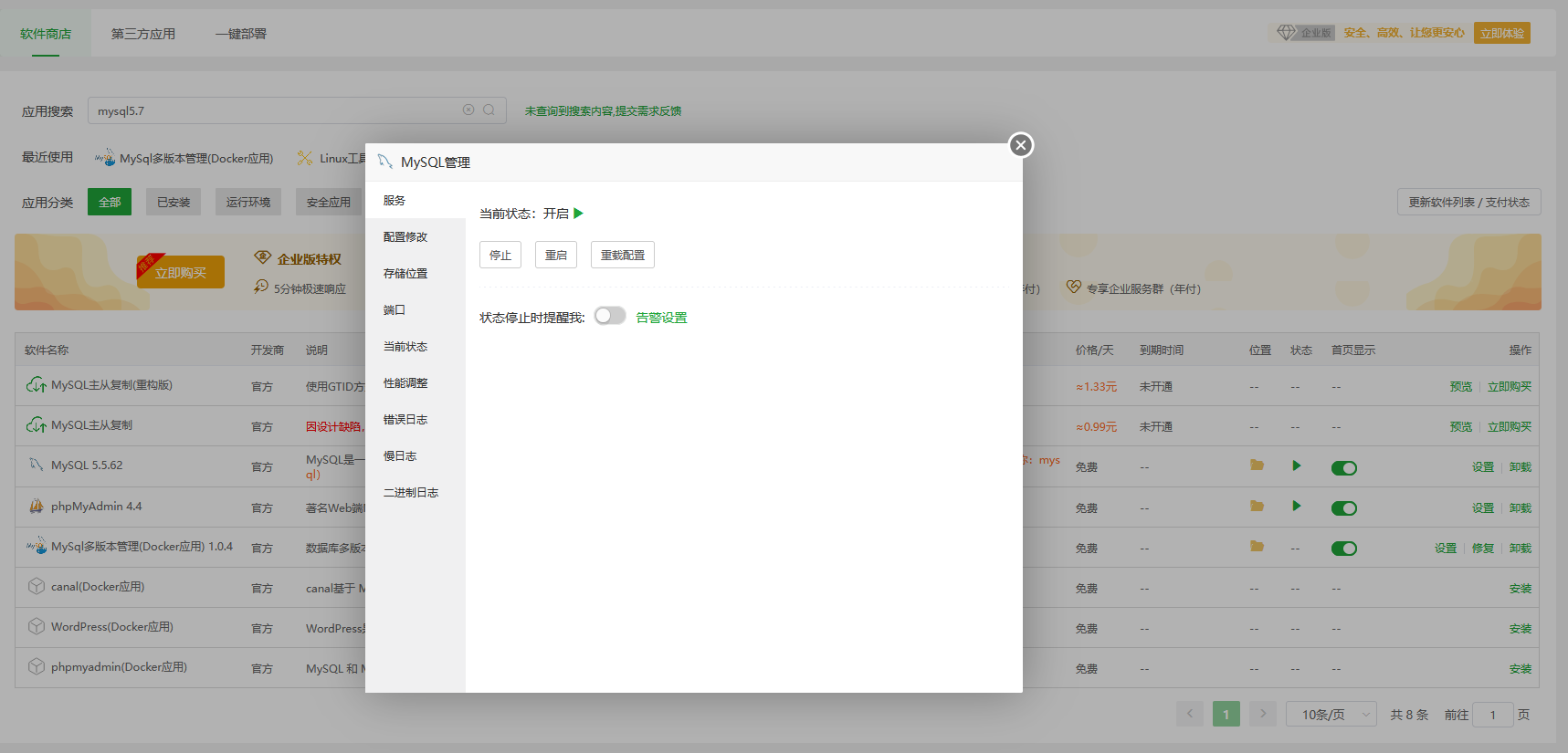This screenshot has height=753, width=1568.
Task: Switch to 第三方应用 tab
Action: tap(143, 34)
